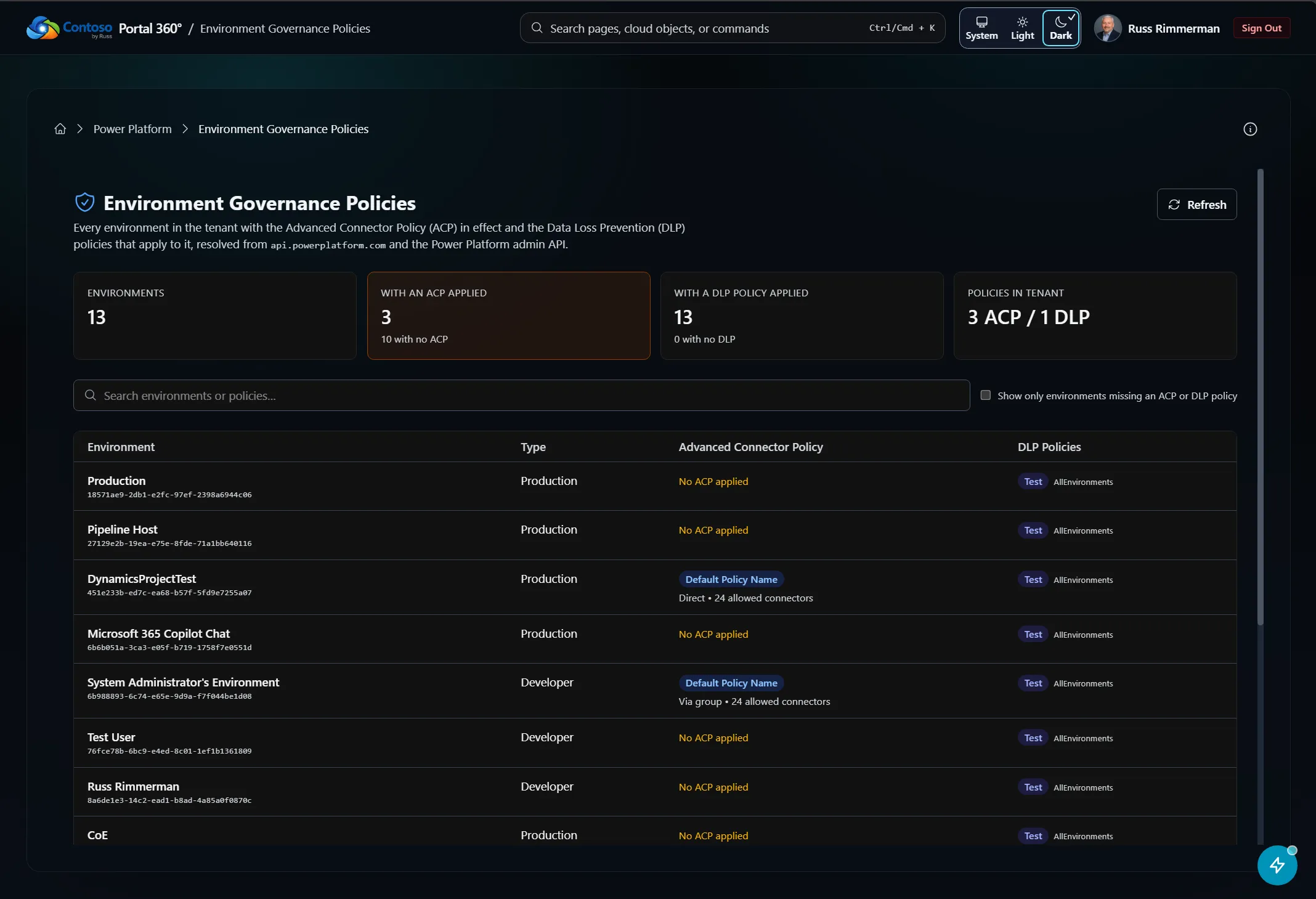Select the Policies in tenant card

pos(1095,315)
